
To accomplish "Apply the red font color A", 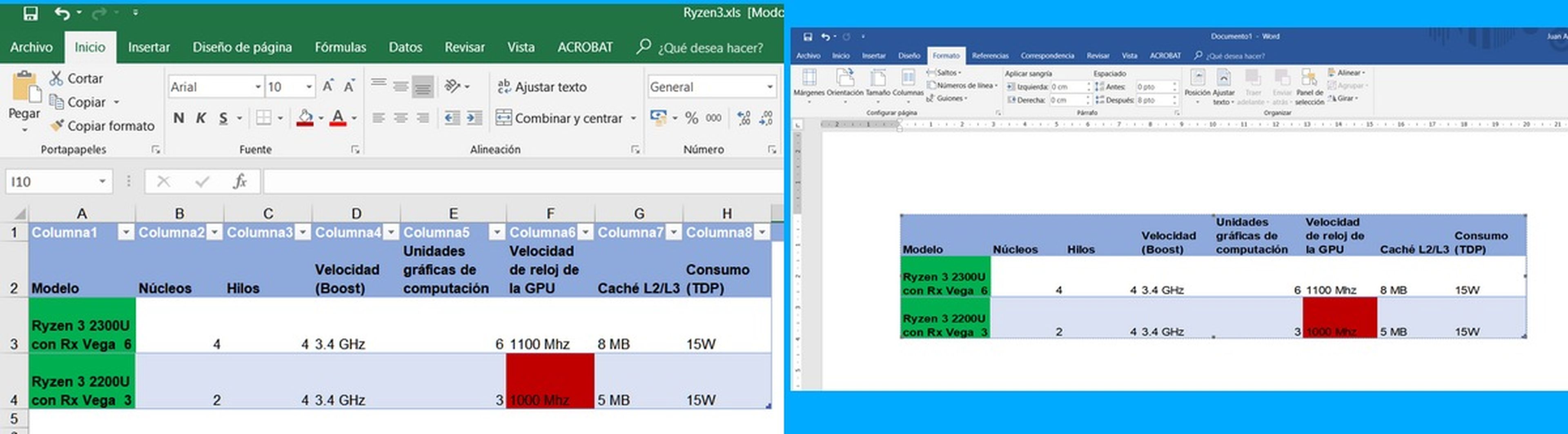I will pos(338,118).
